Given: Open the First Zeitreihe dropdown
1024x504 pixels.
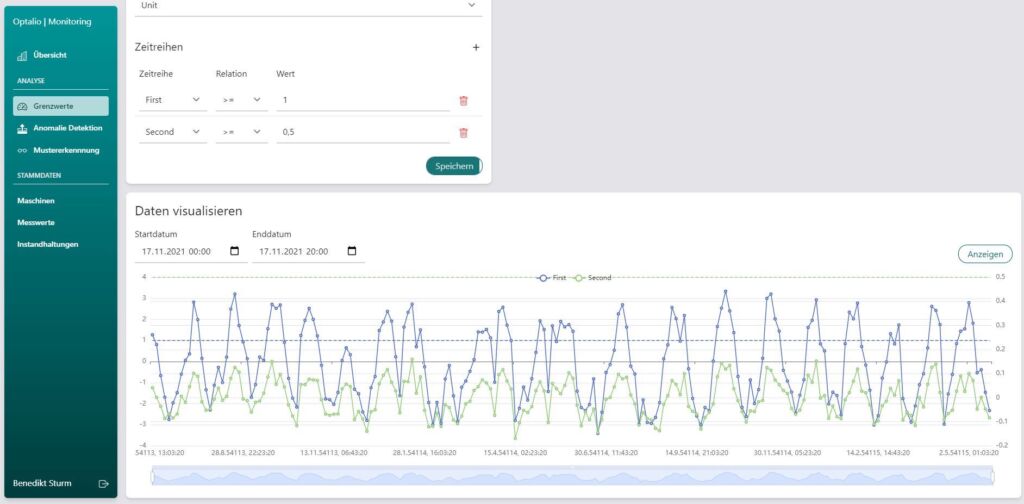Looking at the screenshot, I should click(x=172, y=100).
